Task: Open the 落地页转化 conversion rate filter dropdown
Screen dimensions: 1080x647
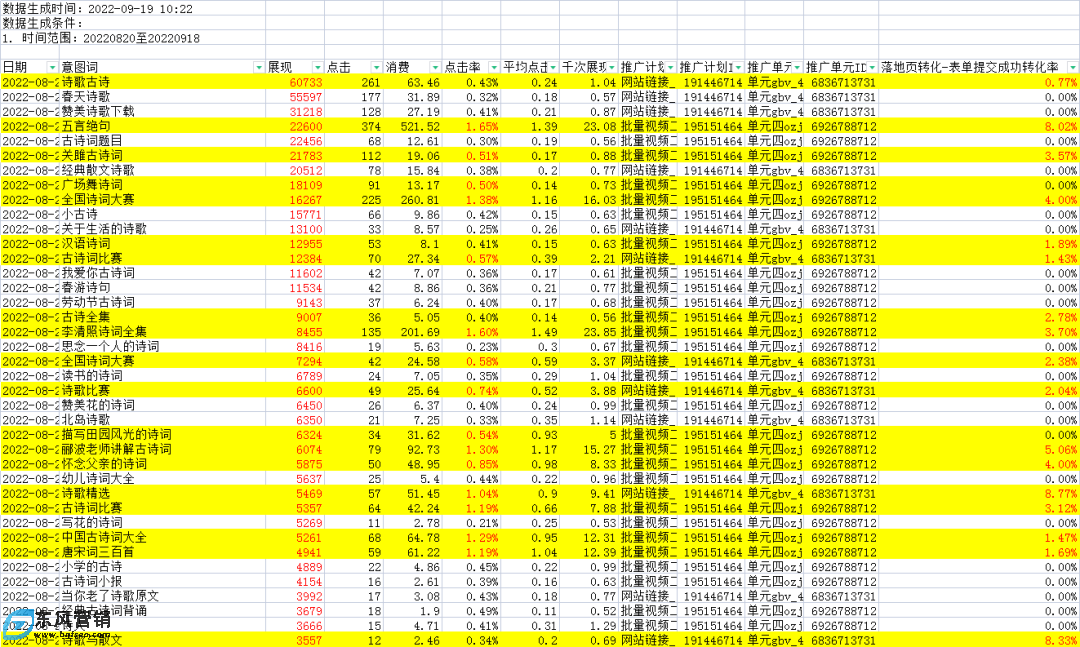Action: 1072,67
